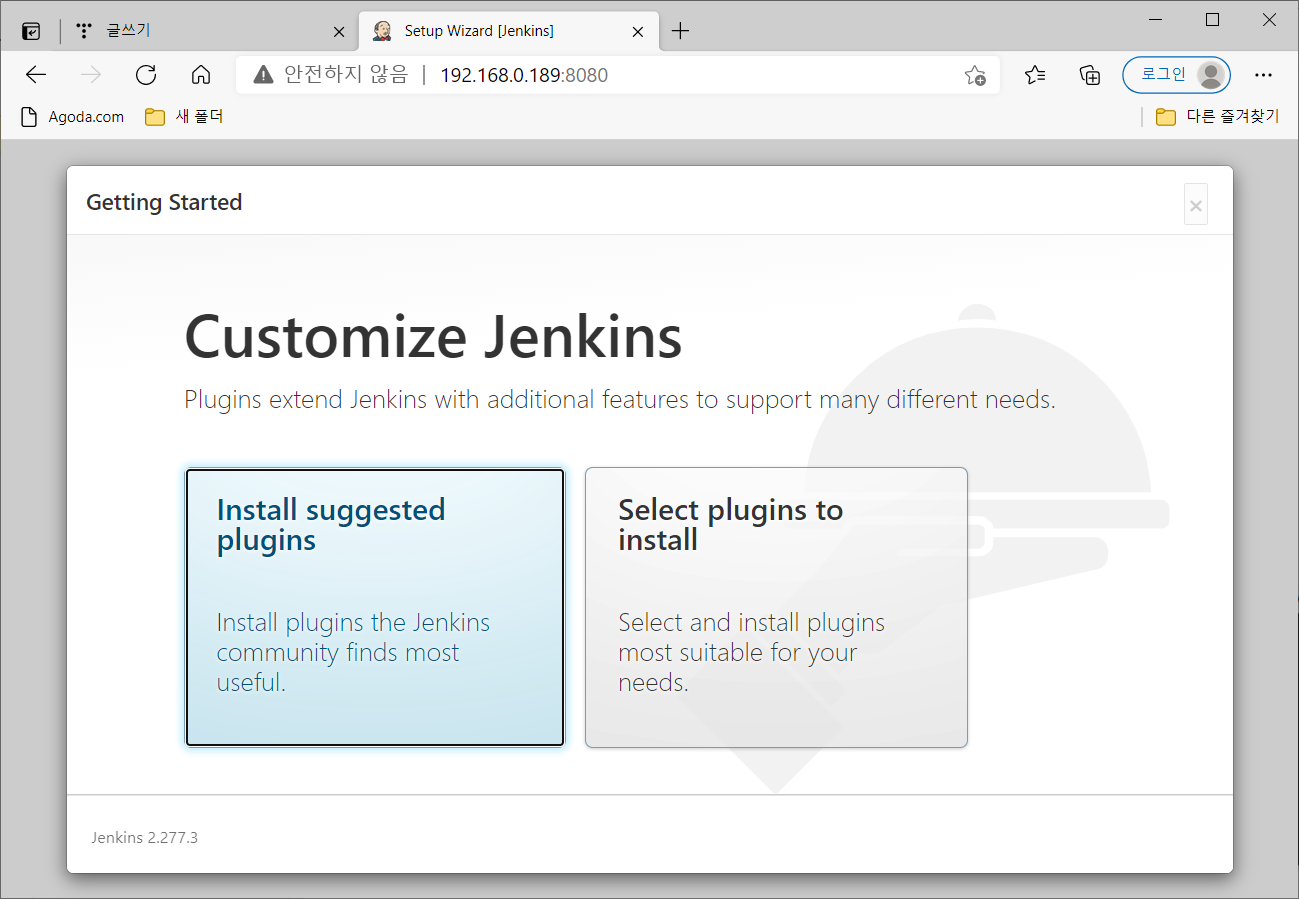This screenshot has width=1299, height=899.
Task: Maximize the browser window
Action: pyautogui.click(x=1212, y=20)
